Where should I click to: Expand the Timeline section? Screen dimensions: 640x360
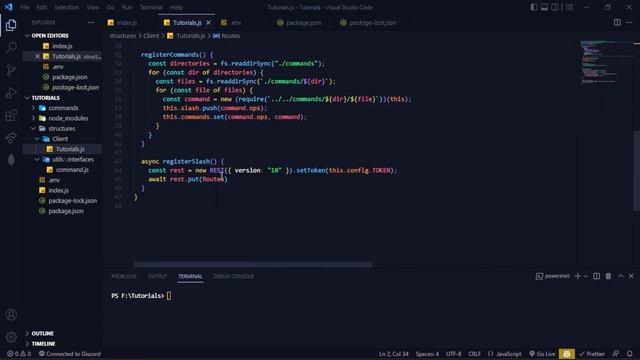(x=43, y=344)
